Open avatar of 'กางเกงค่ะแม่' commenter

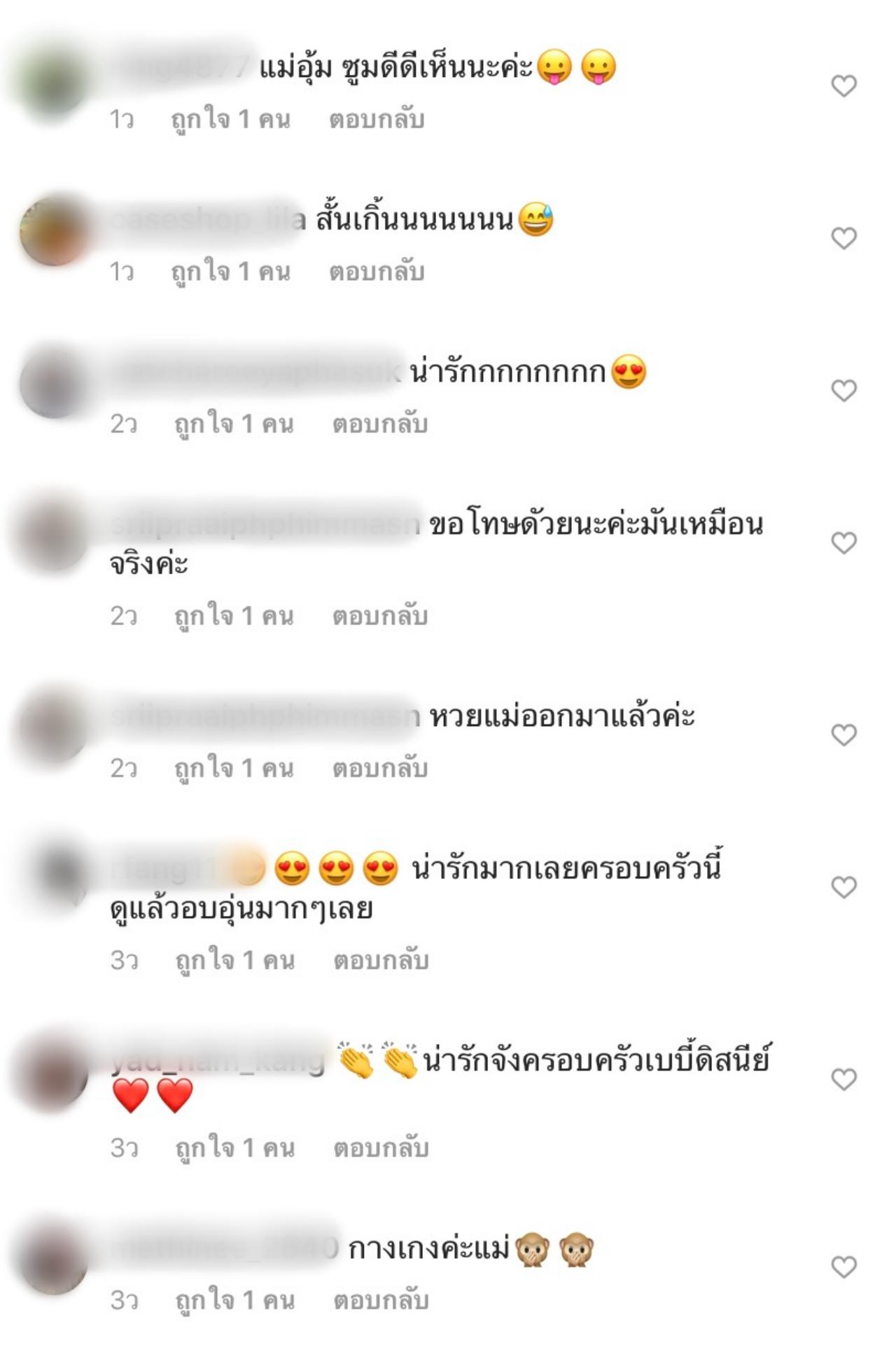point(54,1260)
